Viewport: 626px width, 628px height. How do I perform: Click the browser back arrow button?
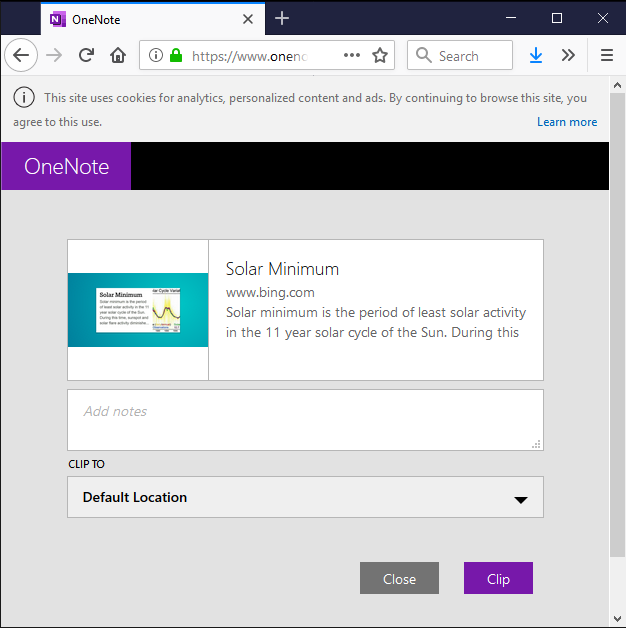(x=21, y=56)
